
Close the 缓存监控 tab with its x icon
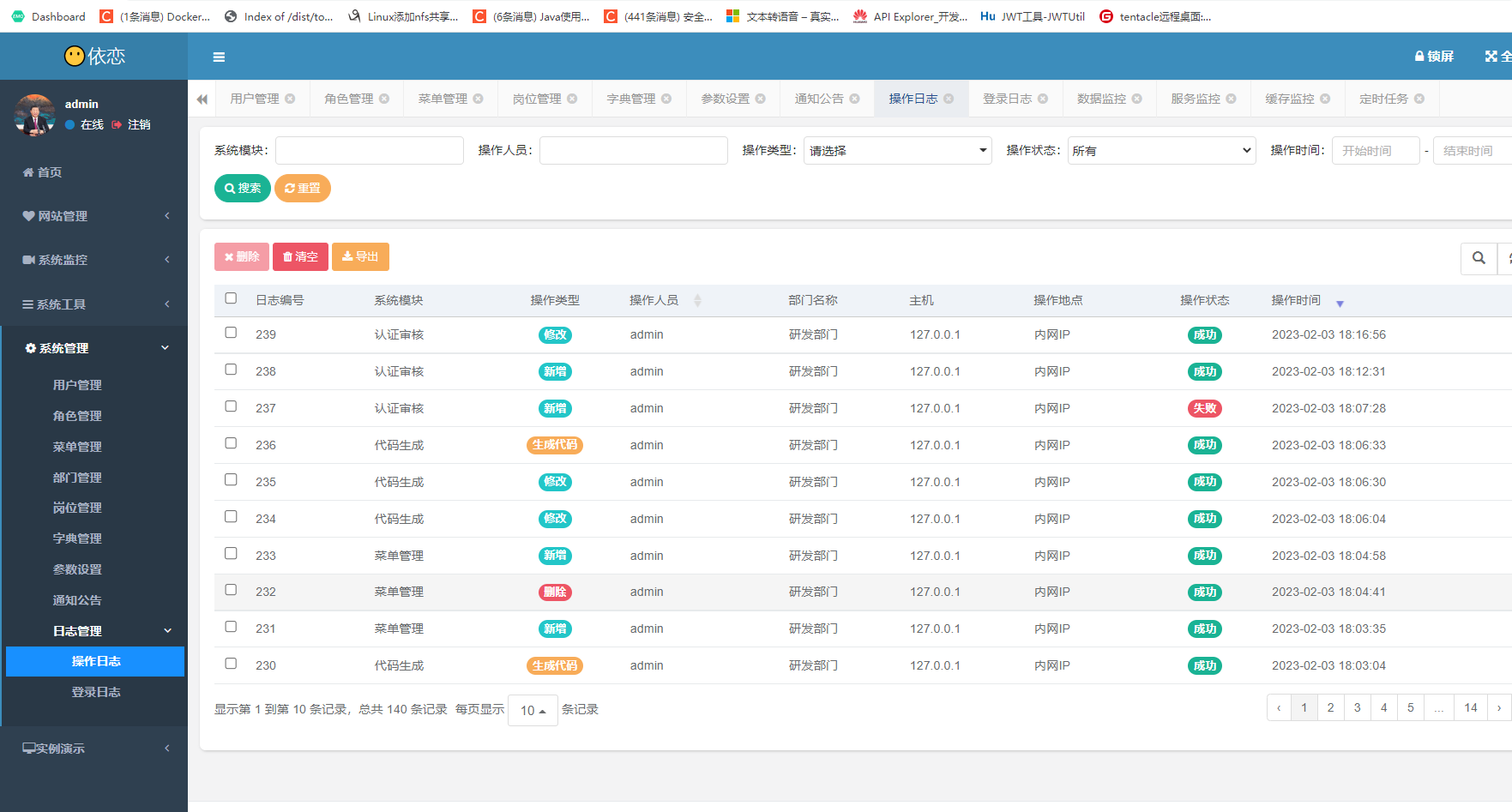tap(1325, 99)
